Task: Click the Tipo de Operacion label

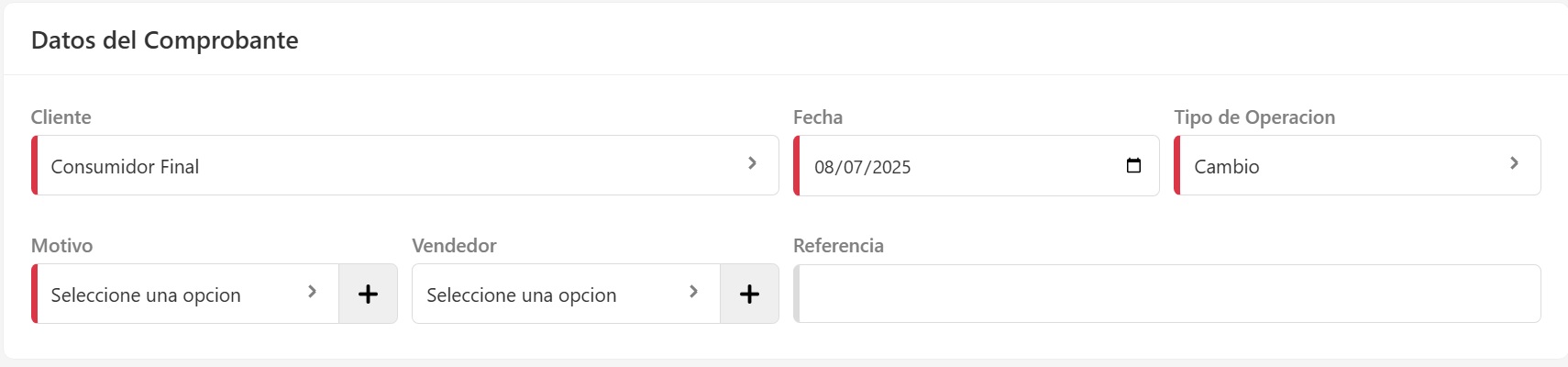Action: click(x=1253, y=117)
